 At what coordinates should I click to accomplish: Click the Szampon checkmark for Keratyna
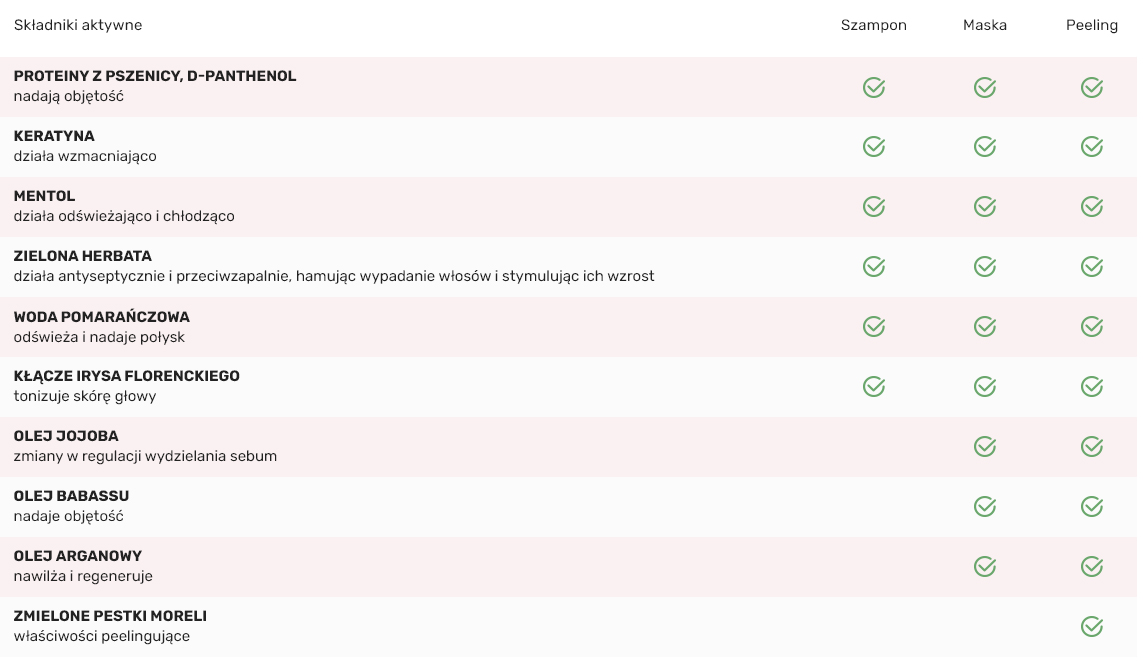[874, 147]
